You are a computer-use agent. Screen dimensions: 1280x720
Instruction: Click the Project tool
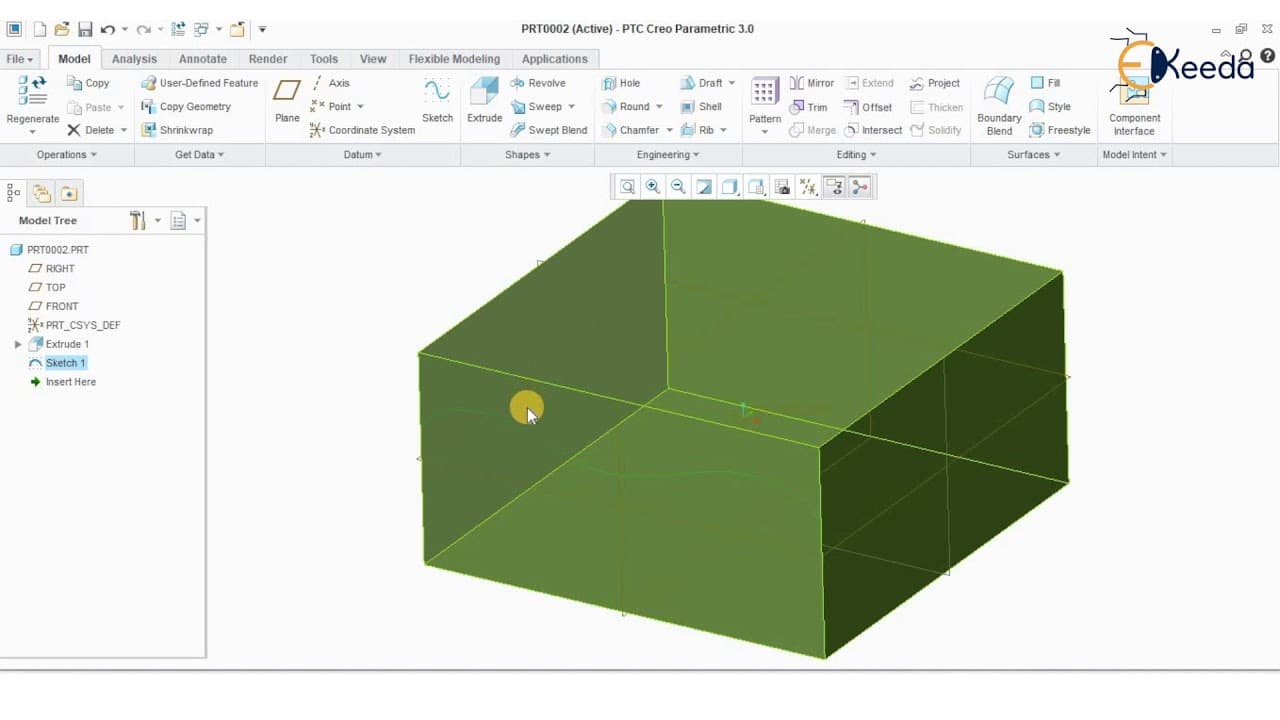tap(934, 83)
